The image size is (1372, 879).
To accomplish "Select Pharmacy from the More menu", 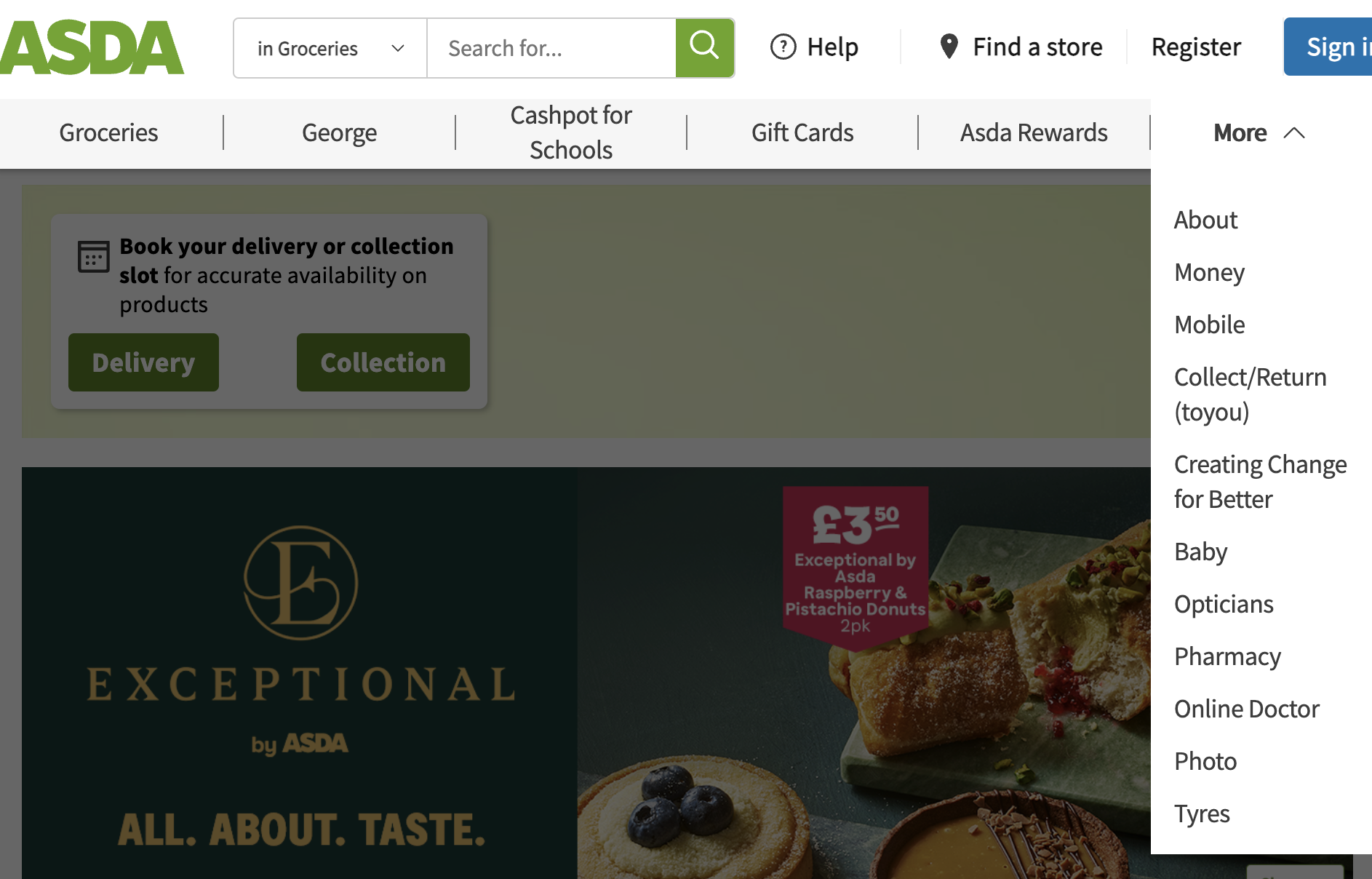I will pyautogui.click(x=1227, y=656).
